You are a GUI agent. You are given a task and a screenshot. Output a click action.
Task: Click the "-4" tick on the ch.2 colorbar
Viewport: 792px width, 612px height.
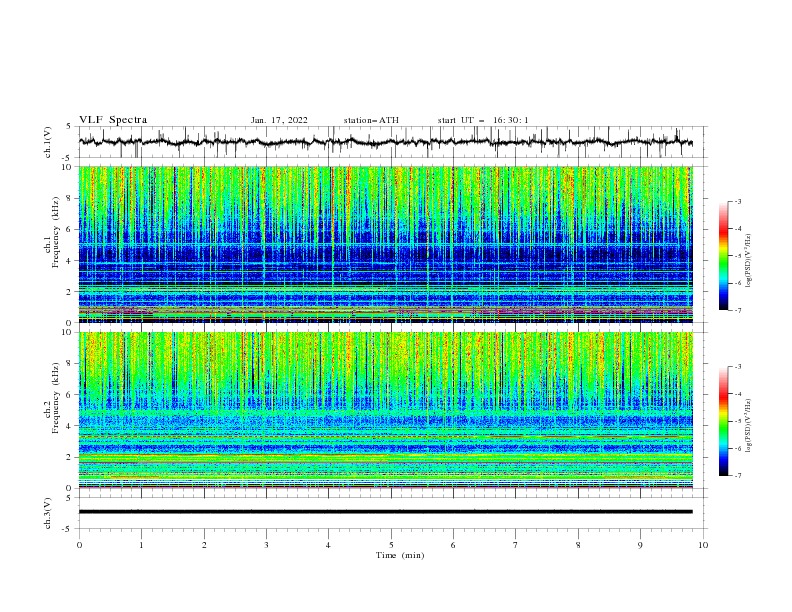pos(738,394)
